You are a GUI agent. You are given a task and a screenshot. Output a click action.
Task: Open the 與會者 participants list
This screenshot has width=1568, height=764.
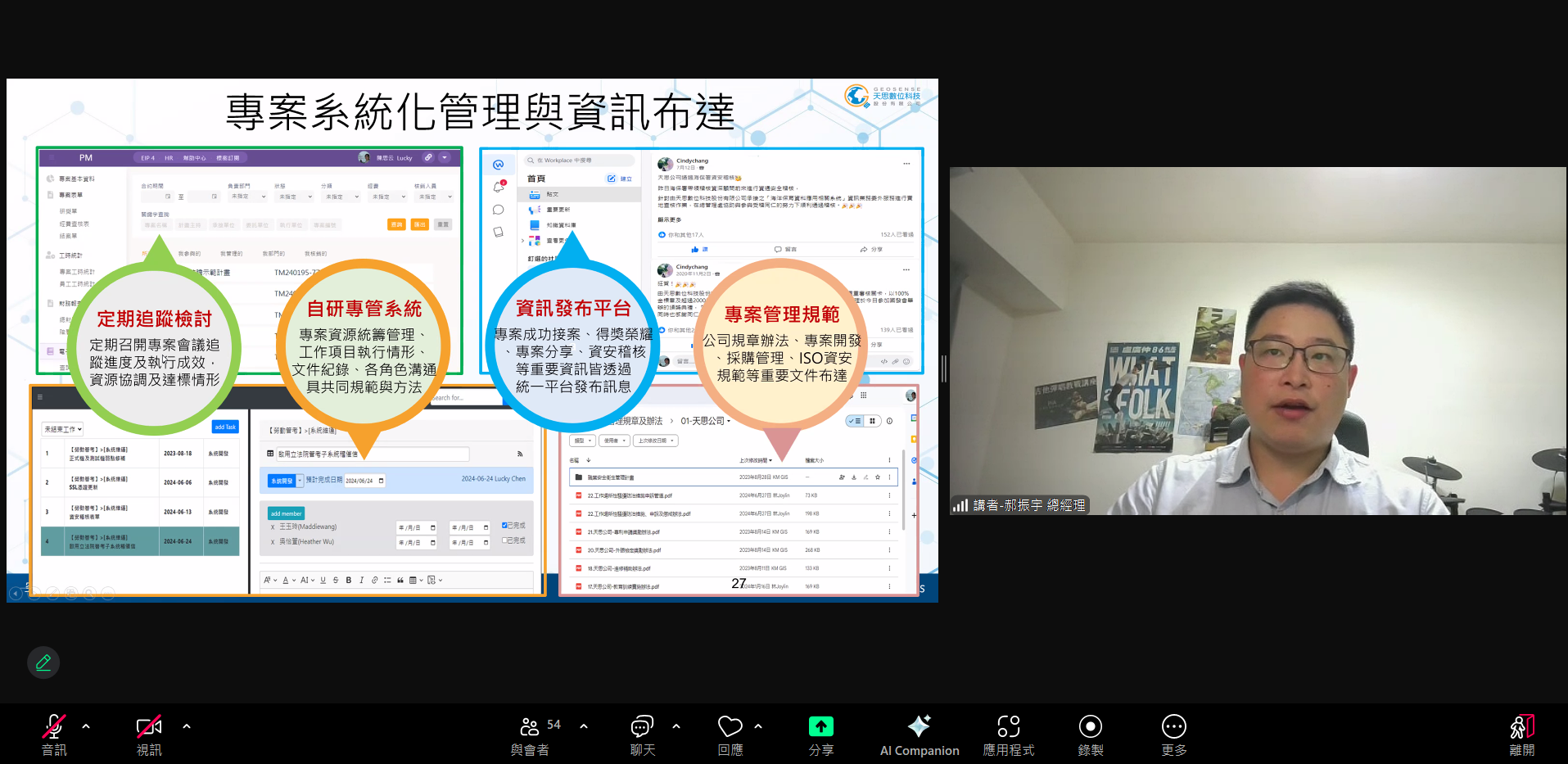(x=530, y=735)
